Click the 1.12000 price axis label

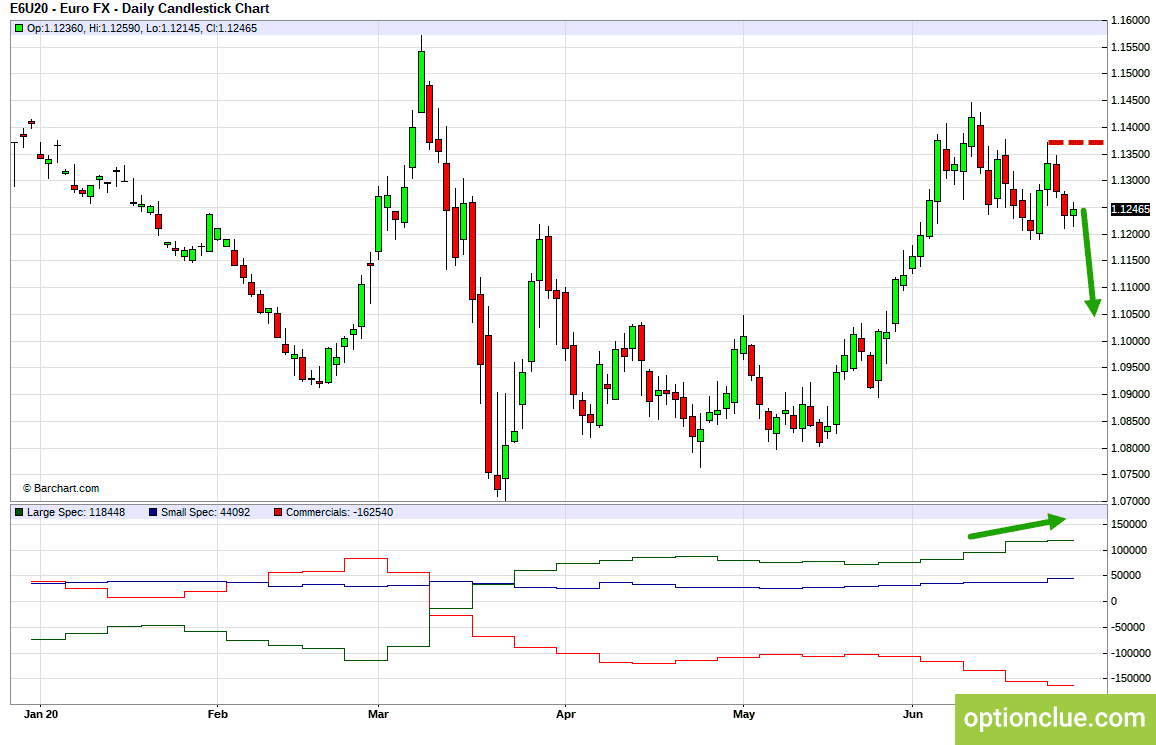coord(1130,234)
